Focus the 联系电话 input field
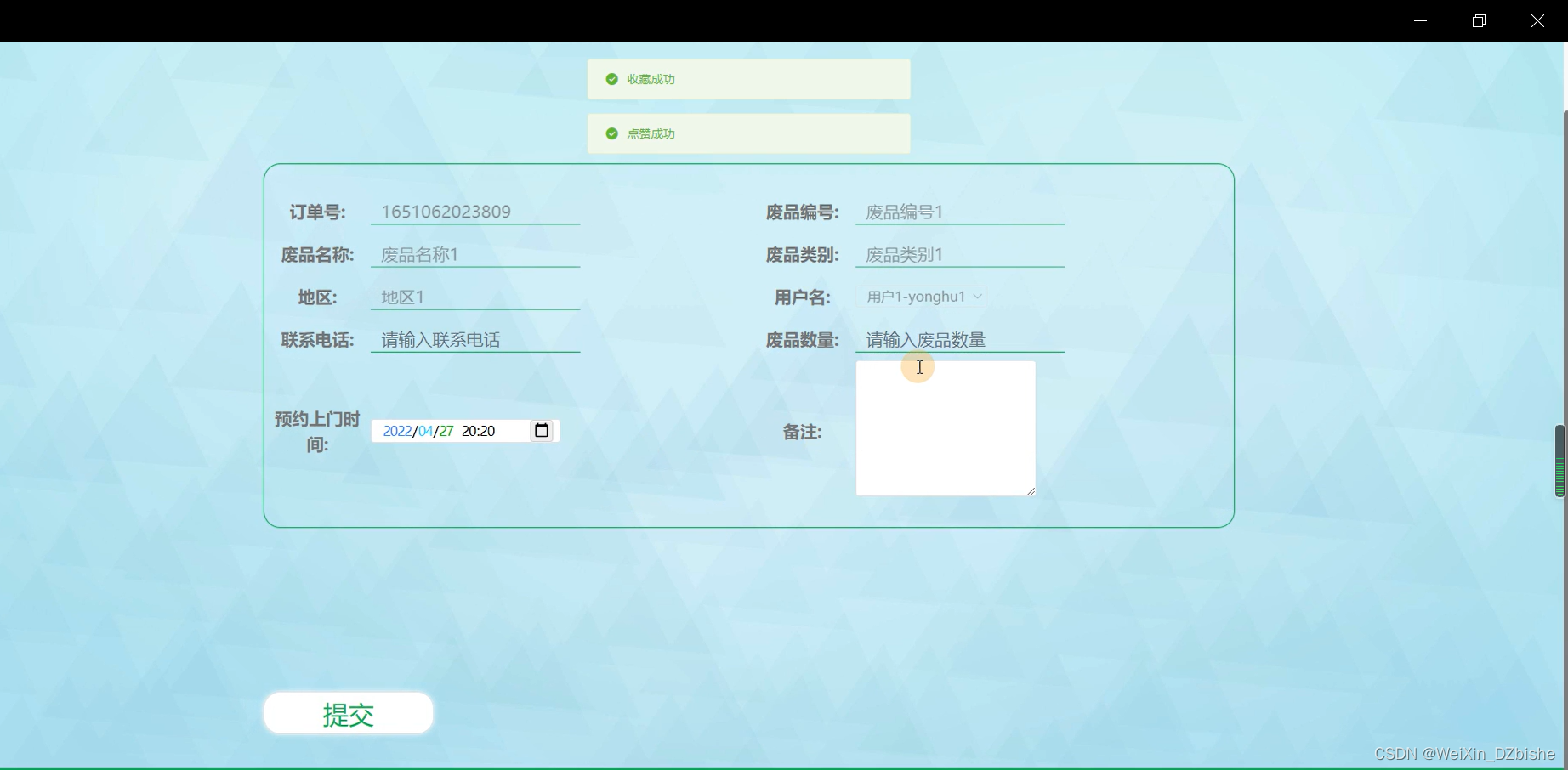 pos(475,339)
